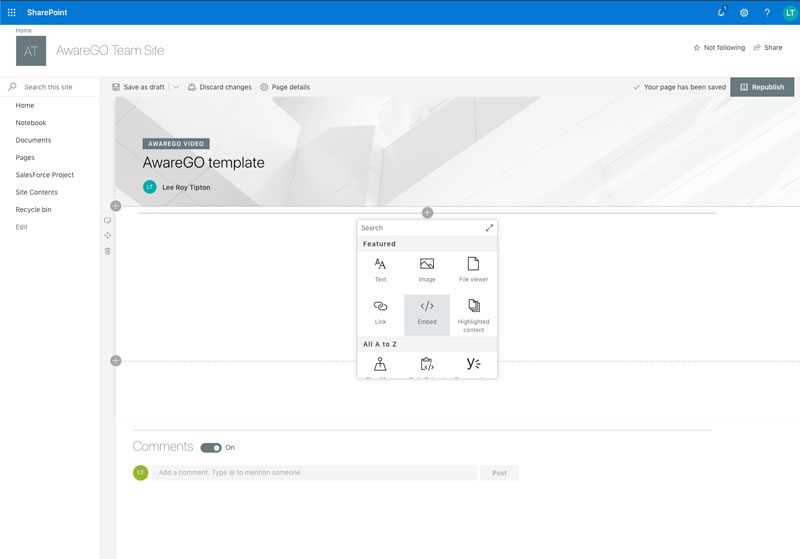Click the Post comment button
Viewport: 800px width, 559px height.
click(499, 473)
